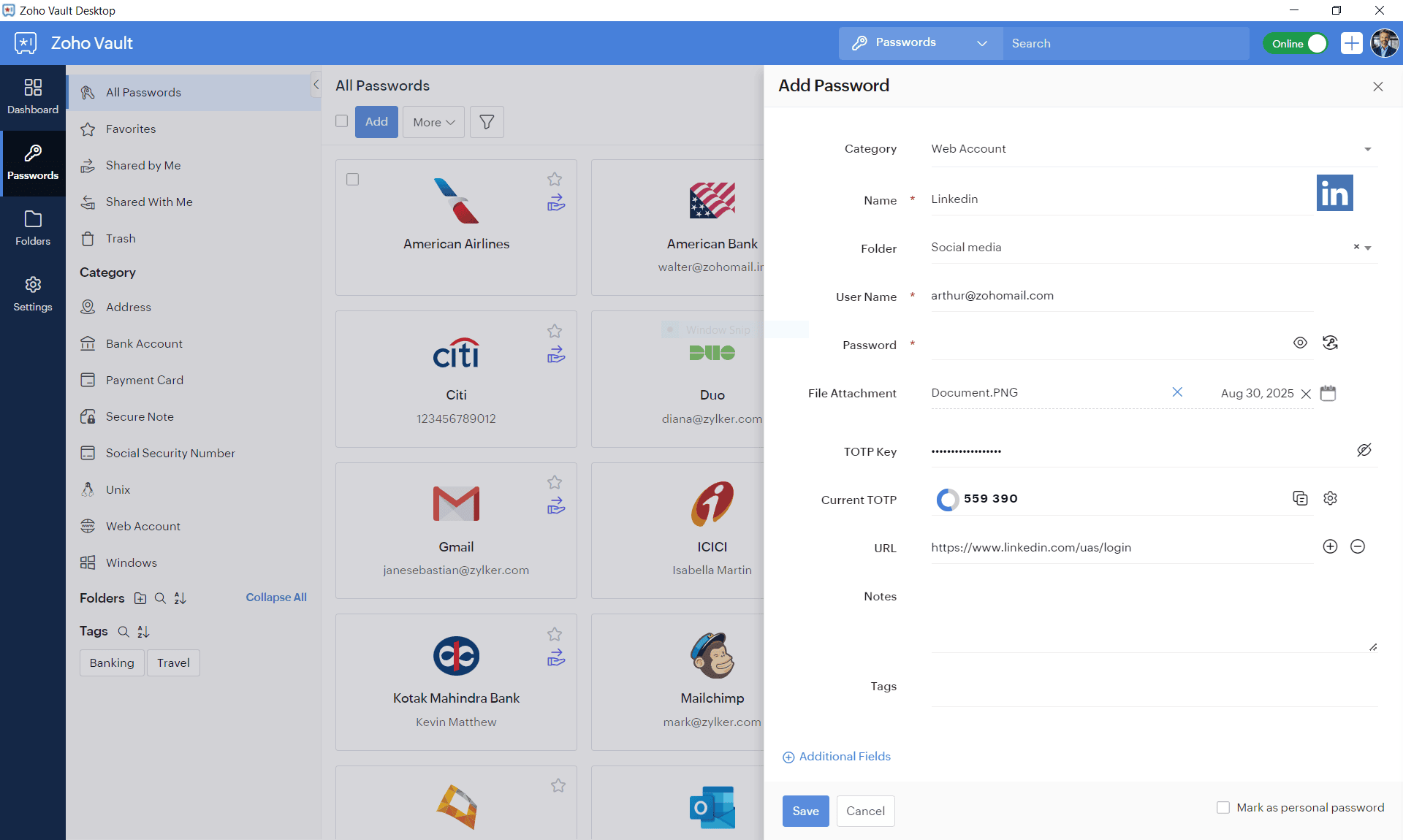1403x840 pixels.
Task: Generate a password with generator icon
Action: (x=1330, y=343)
